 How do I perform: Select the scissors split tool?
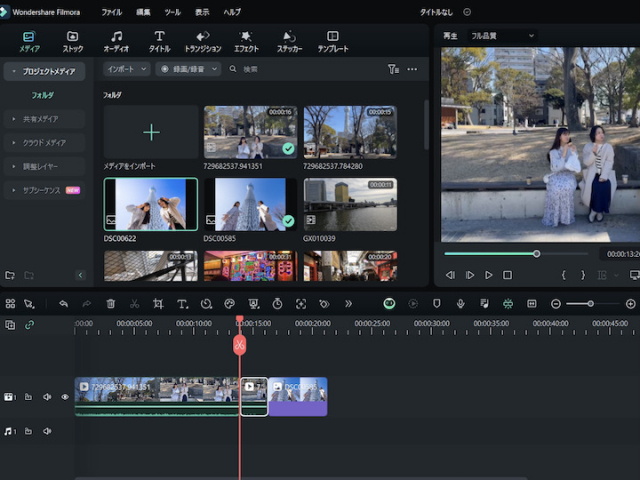[134, 303]
